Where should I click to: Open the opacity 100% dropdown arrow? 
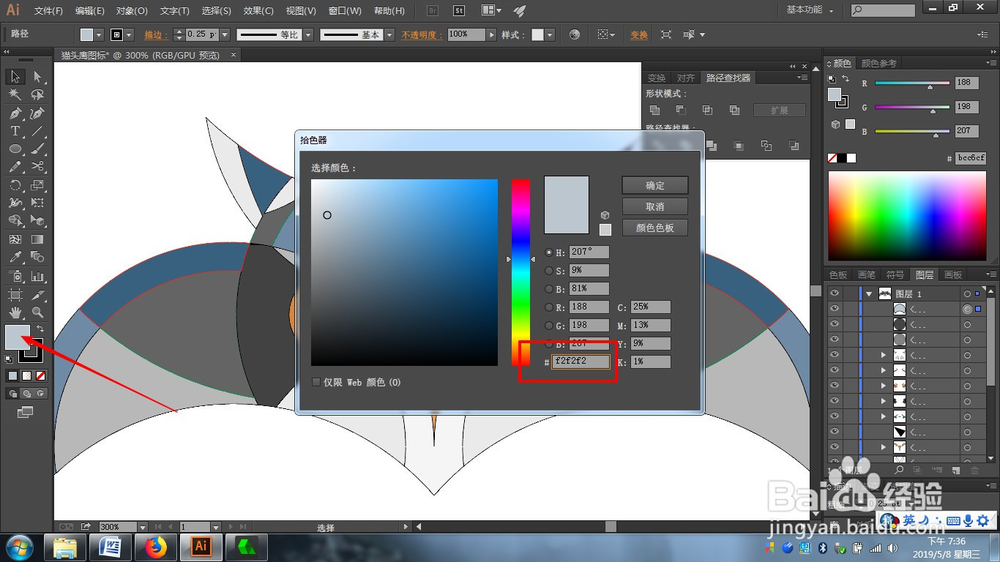(491, 34)
